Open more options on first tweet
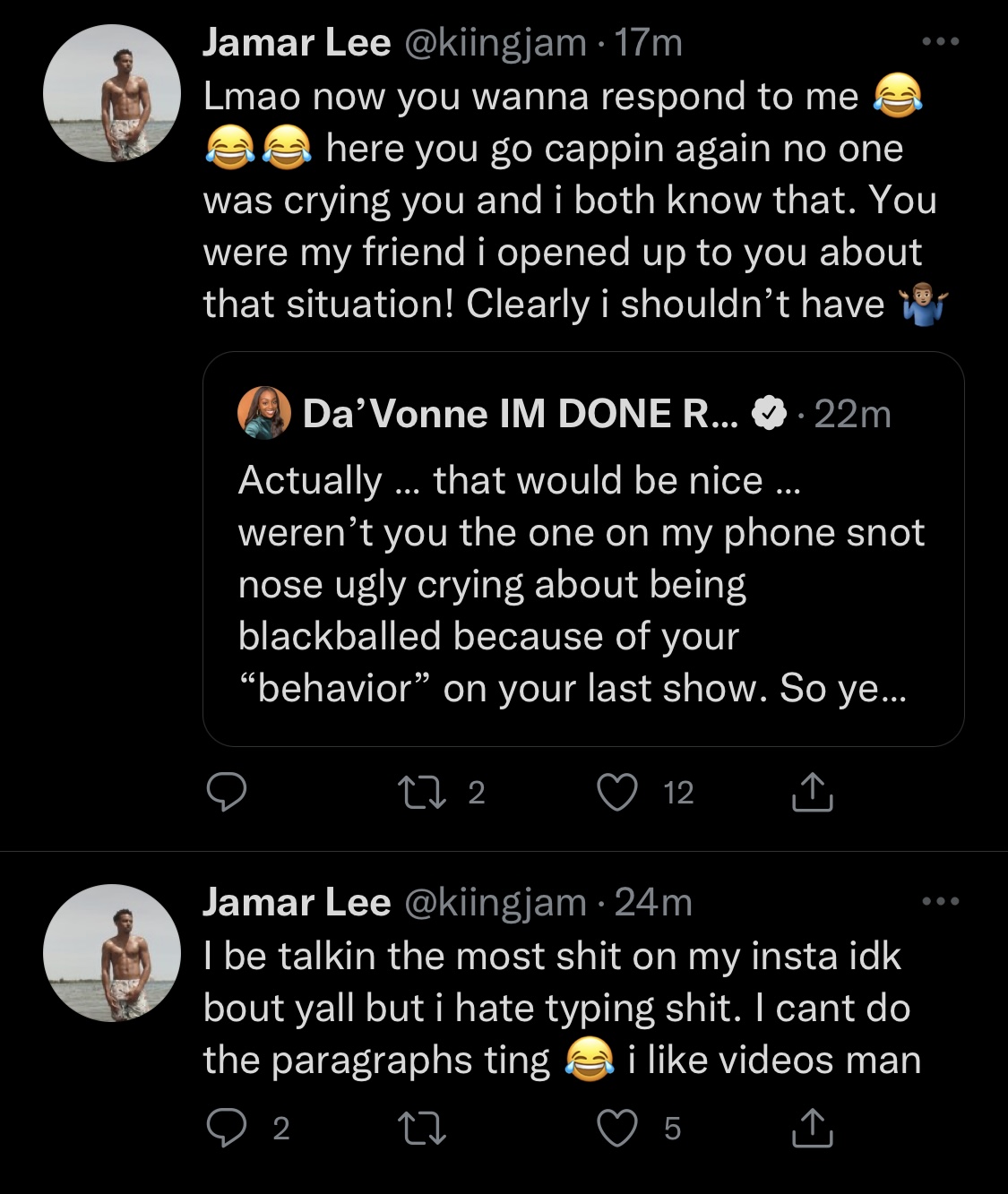The width and height of the screenshot is (1008, 1194). tap(941, 41)
